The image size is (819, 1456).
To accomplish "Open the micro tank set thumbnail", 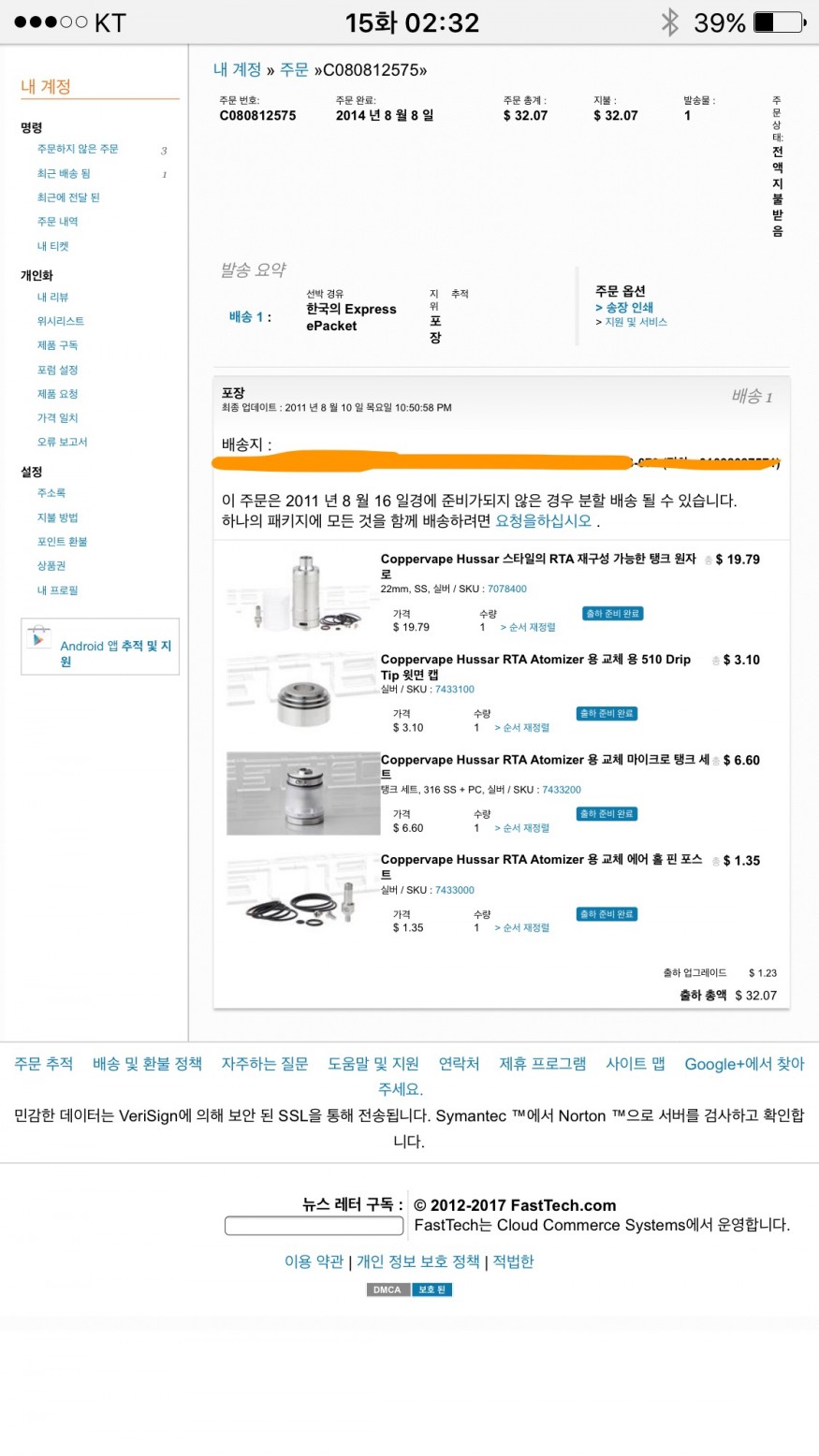I will pyautogui.click(x=303, y=793).
